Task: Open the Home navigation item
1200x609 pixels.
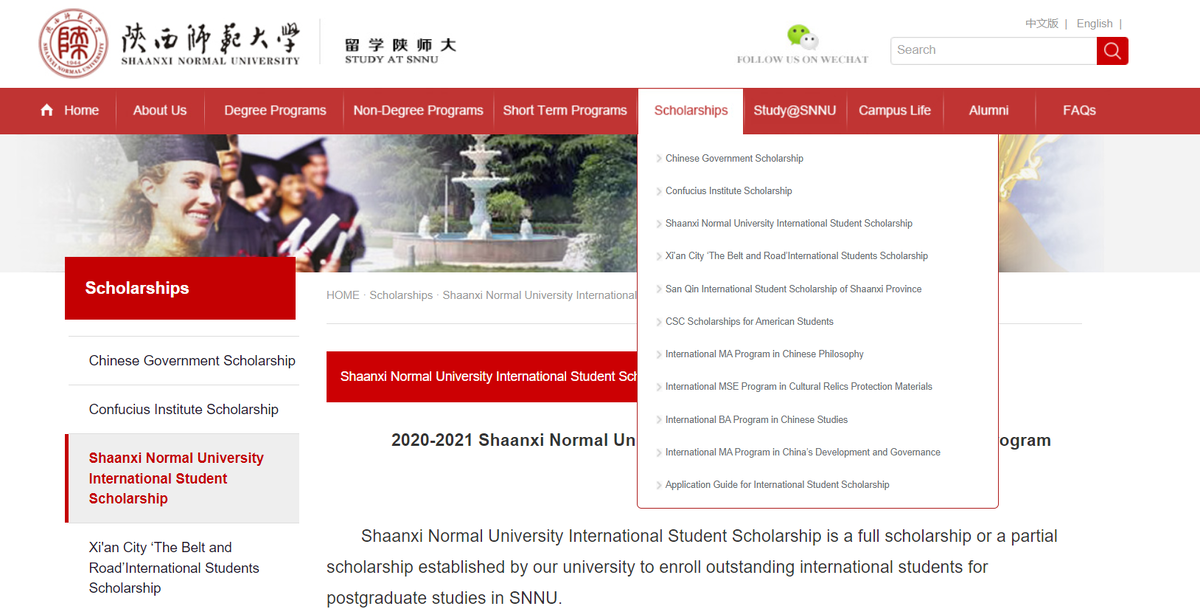Action: click(x=81, y=110)
